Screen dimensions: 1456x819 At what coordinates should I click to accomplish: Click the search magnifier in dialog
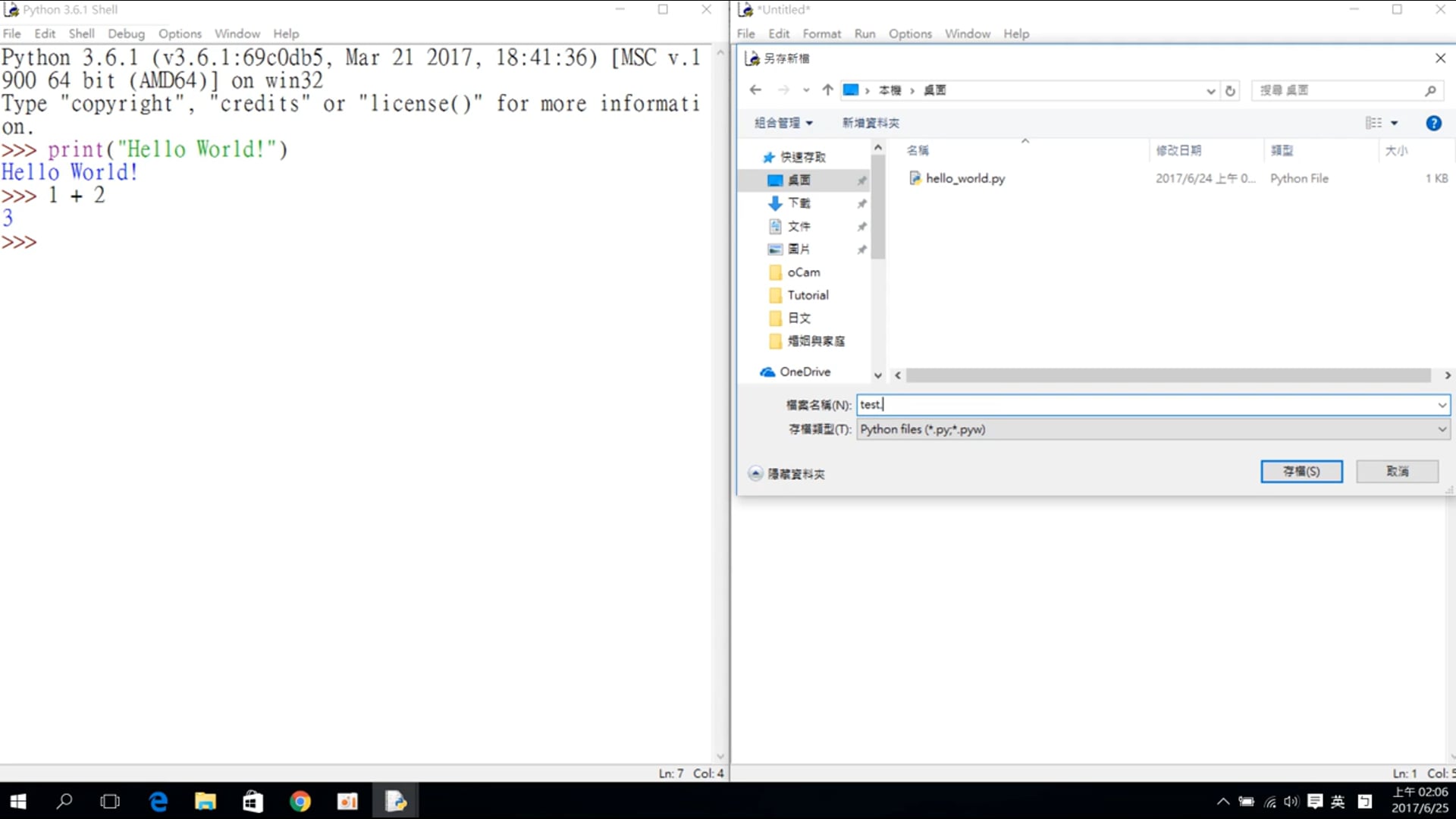click(1430, 91)
